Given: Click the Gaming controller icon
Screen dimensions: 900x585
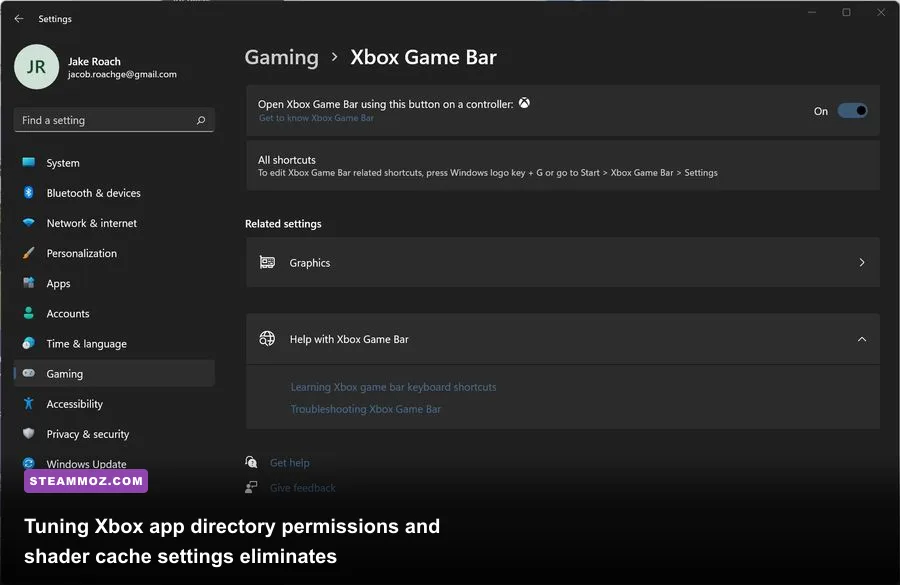Looking at the screenshot, I should pos(28,373).
